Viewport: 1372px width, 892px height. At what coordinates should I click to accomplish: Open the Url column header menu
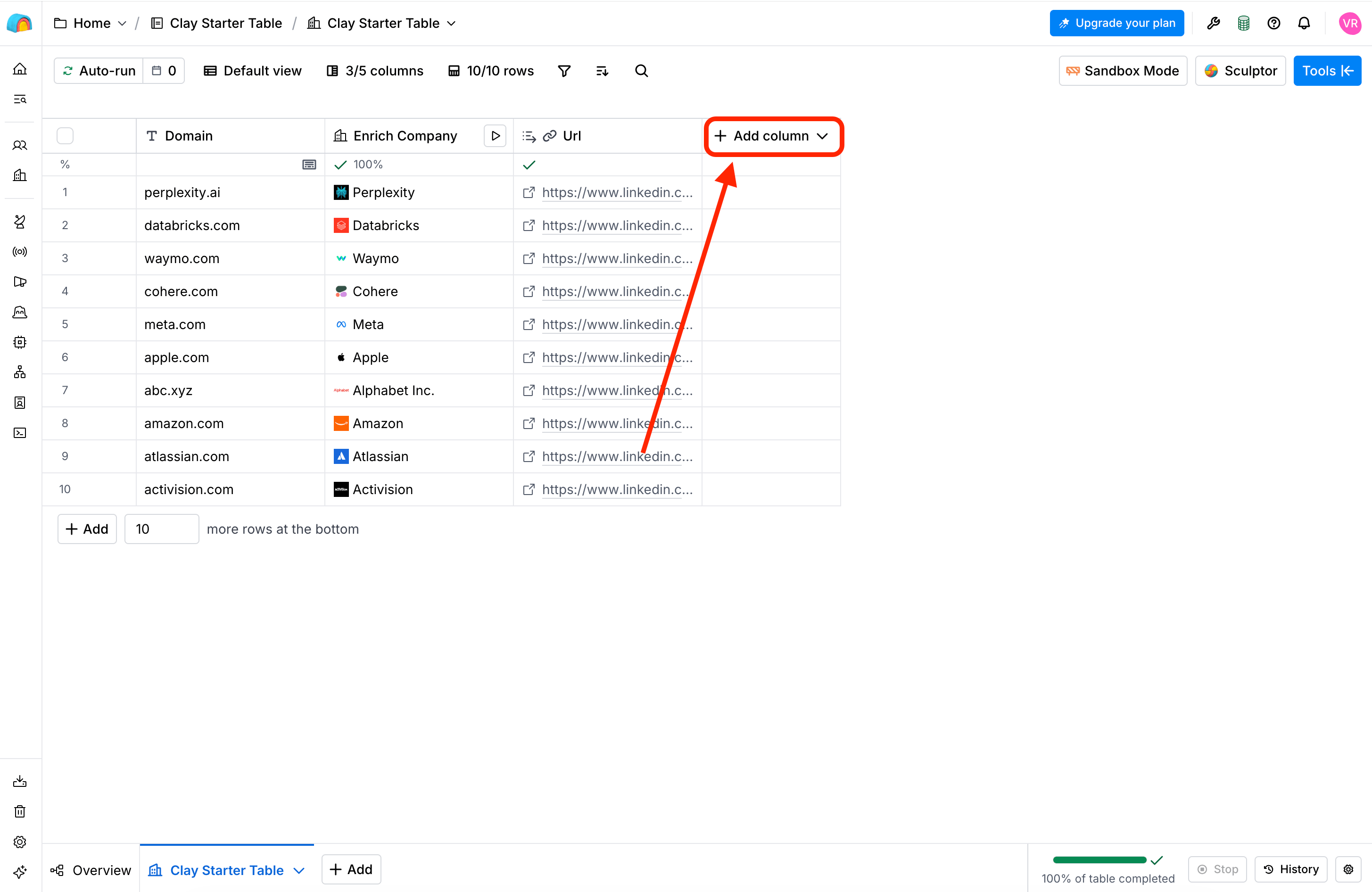coord(608,136)
